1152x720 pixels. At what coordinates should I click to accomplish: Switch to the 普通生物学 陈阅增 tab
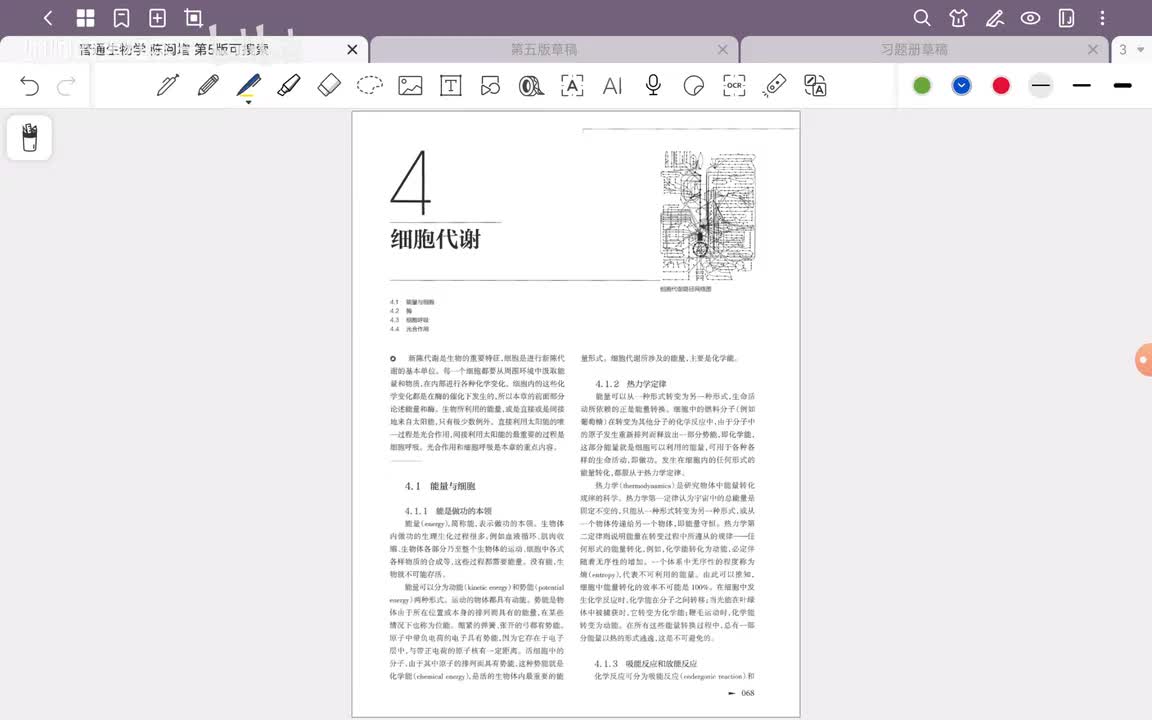pyautogui.click(x=174, y=49)
